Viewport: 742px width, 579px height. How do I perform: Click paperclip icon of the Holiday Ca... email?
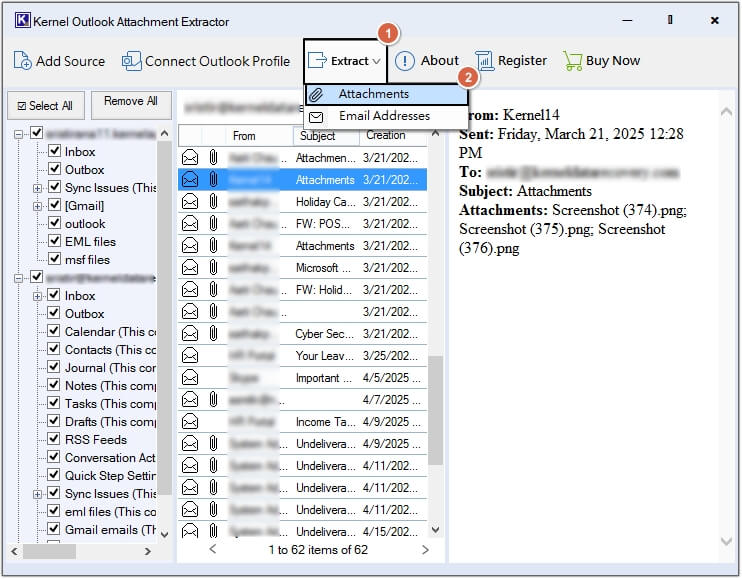point(213,202)
